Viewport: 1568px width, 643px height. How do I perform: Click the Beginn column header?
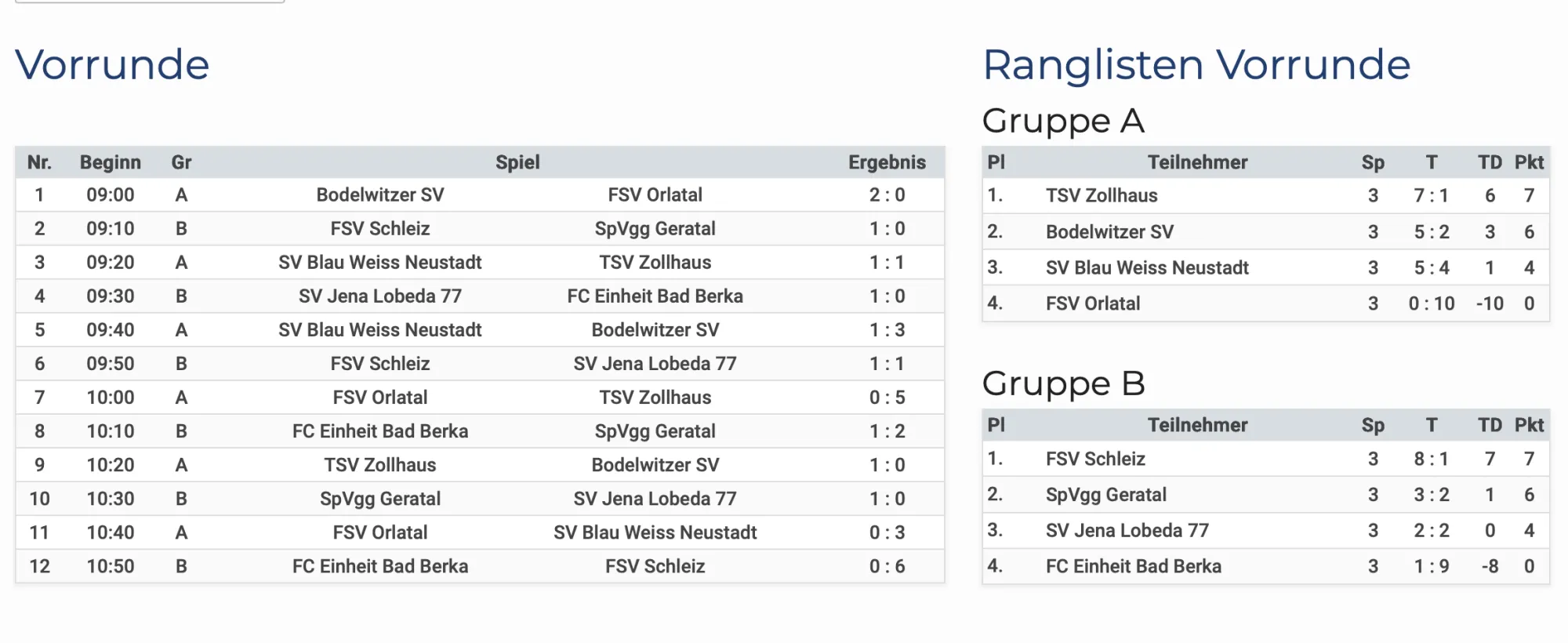coord(111,162)
